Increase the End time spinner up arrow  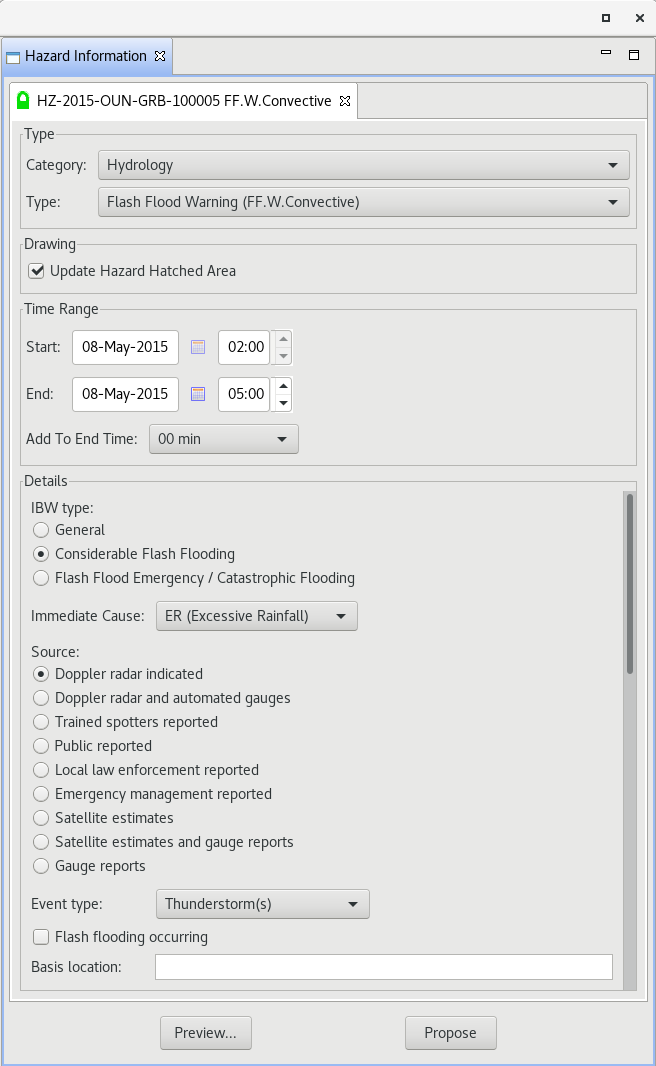pos(283,386)
